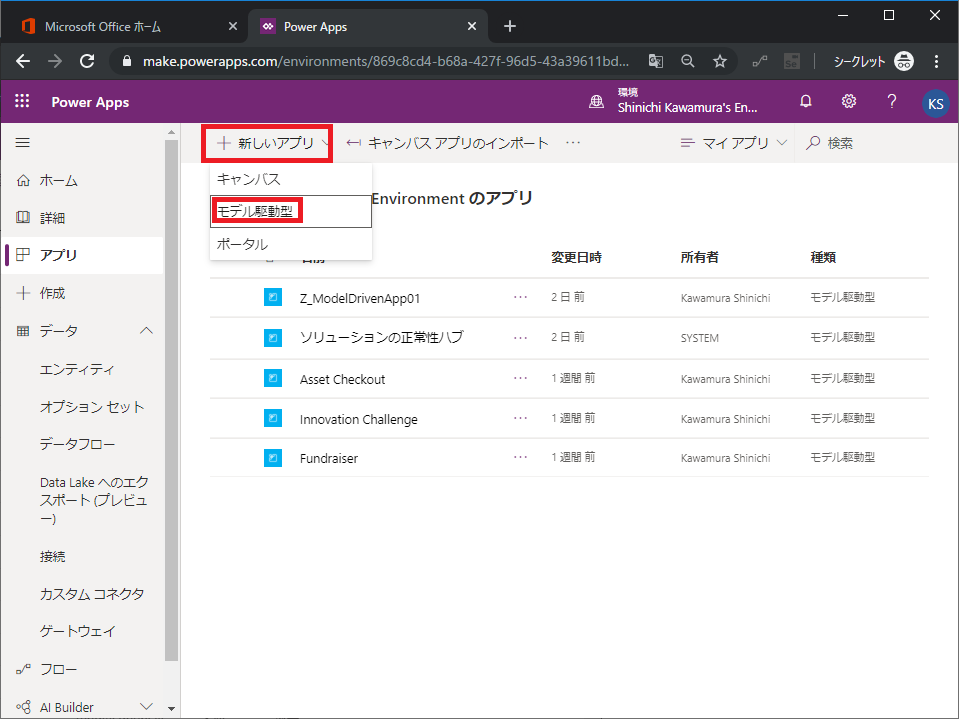This screenshot has height=719, width=959.
Task: Click the Z_ModelDrivenApp01 app icon
Action: coord(273,297)
